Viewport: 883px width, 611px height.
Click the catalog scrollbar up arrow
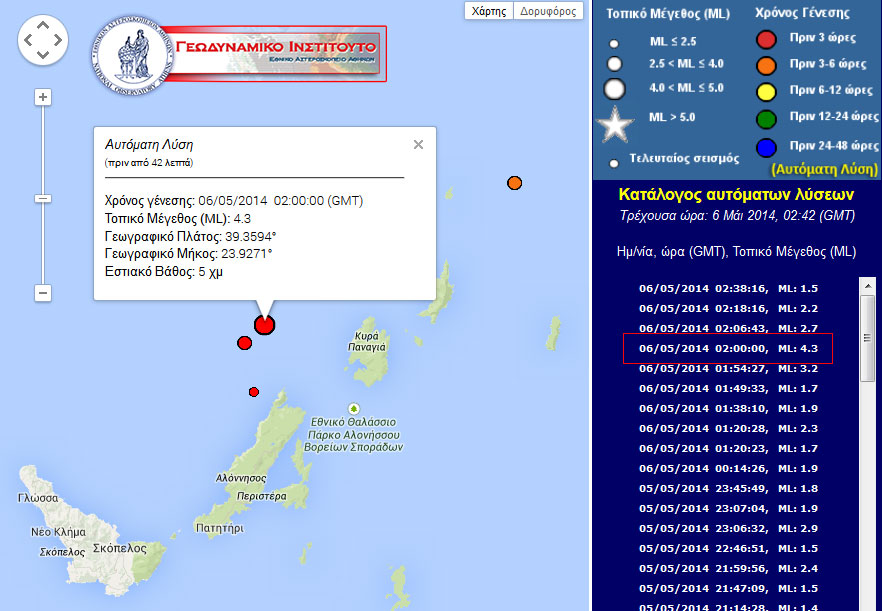[868, 285]
